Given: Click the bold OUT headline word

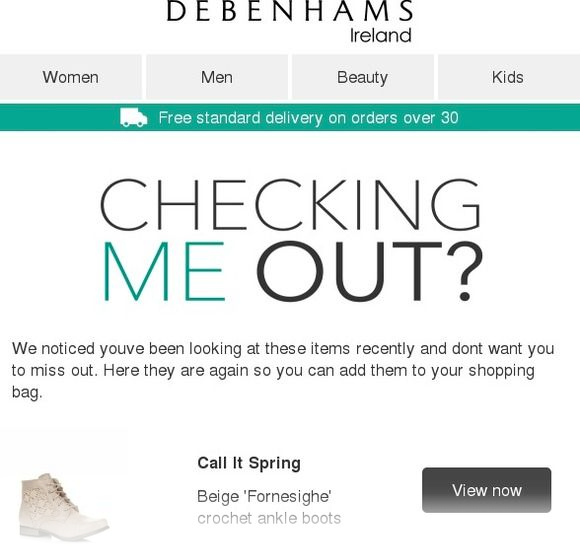Looking at the screenshot, I should (349, 271).
